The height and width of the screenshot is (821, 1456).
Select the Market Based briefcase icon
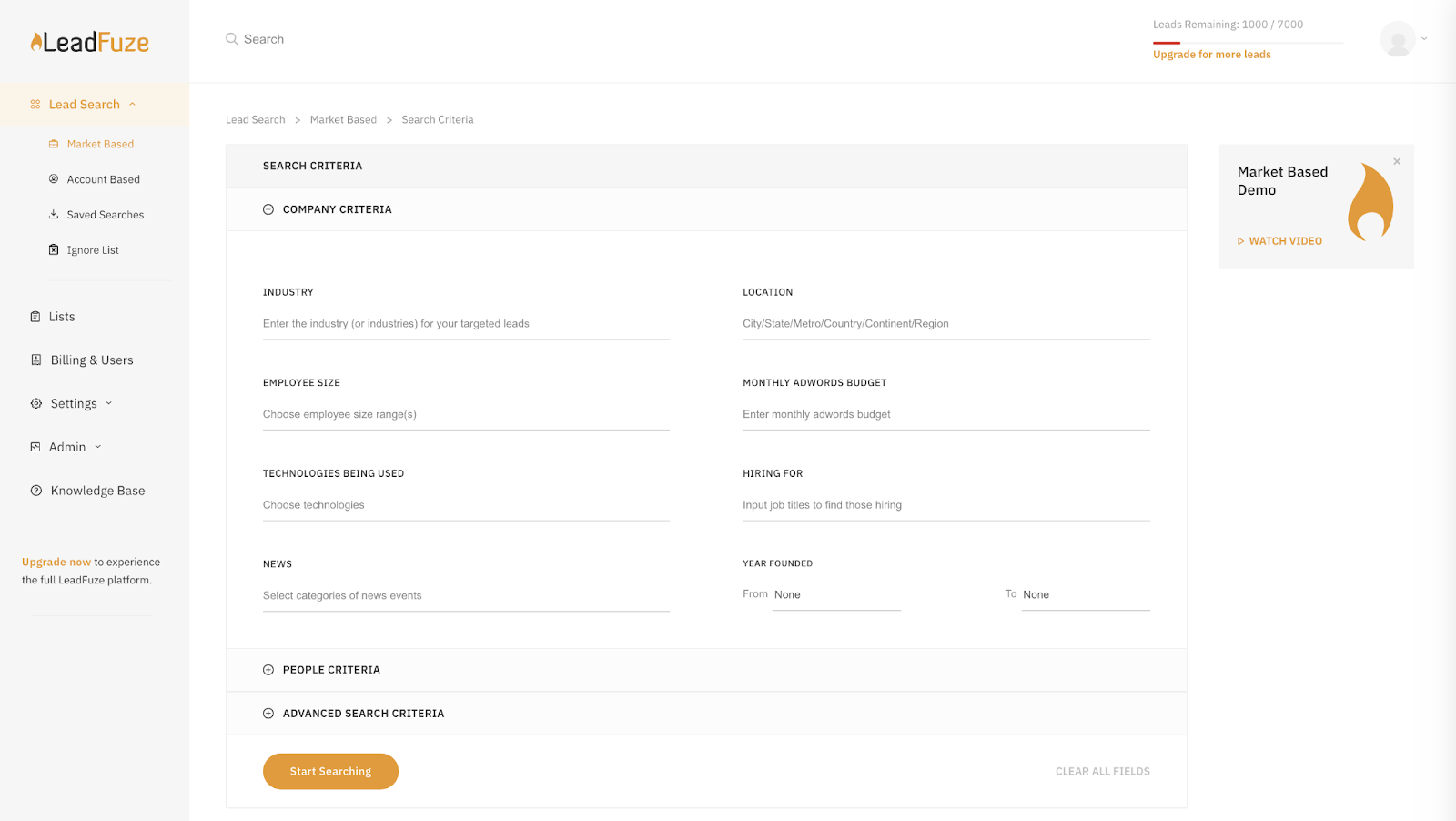tap(54, 143)
